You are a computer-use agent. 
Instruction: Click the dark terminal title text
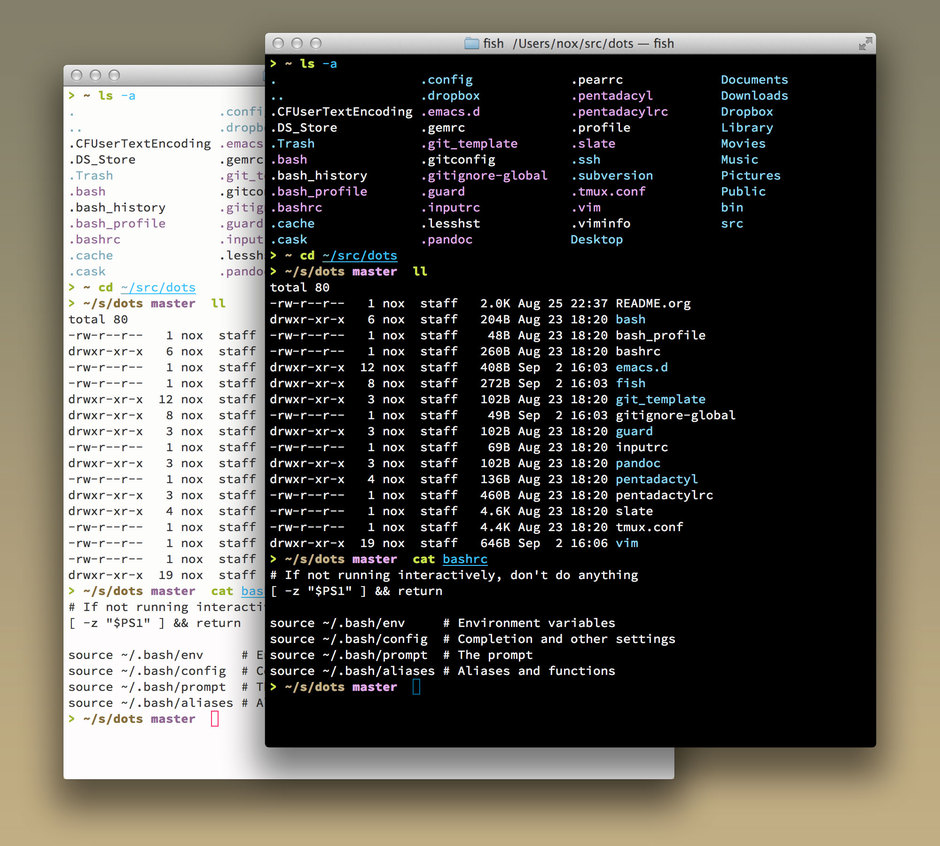(579, 44)
